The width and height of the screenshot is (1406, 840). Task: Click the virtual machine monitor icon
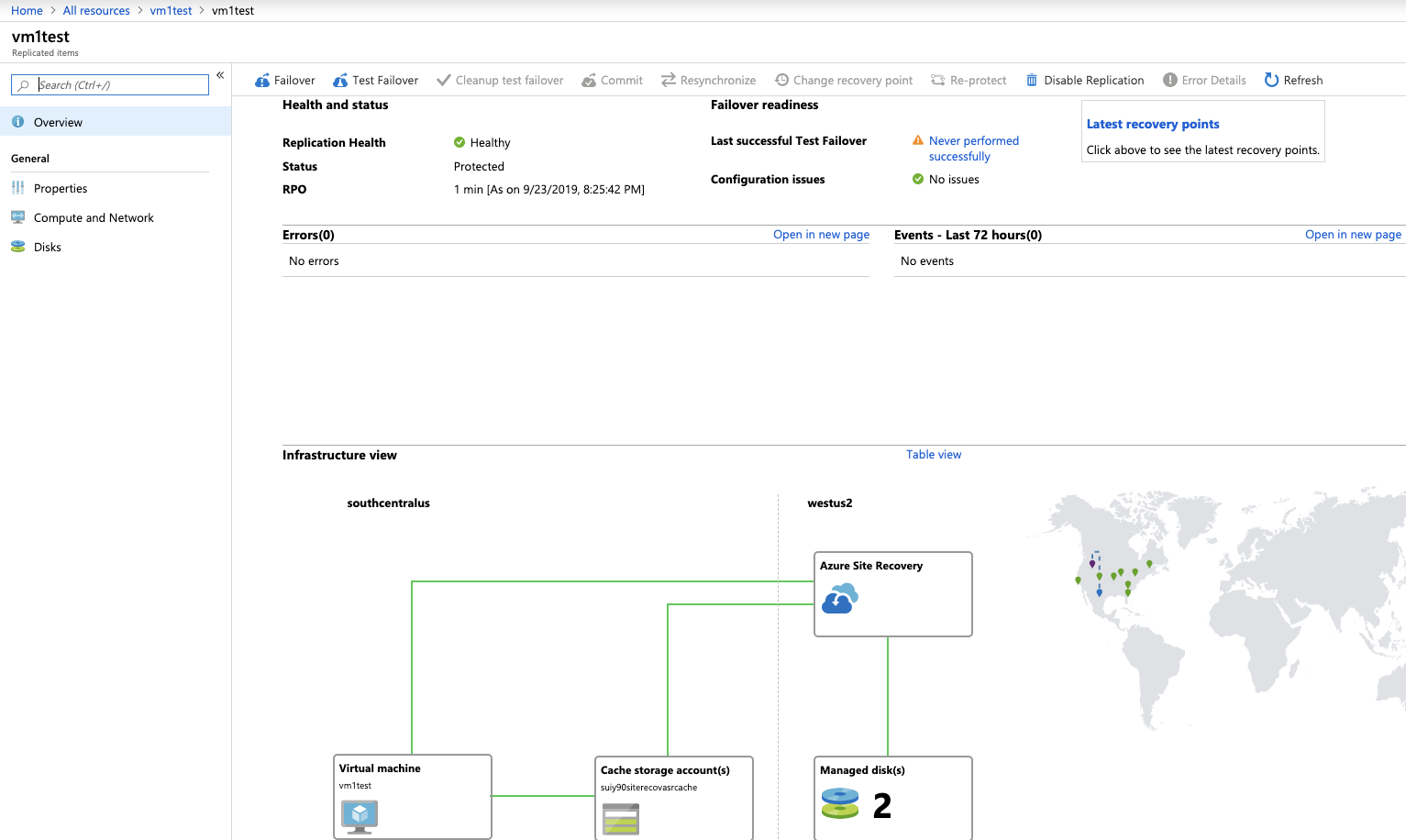360,816
